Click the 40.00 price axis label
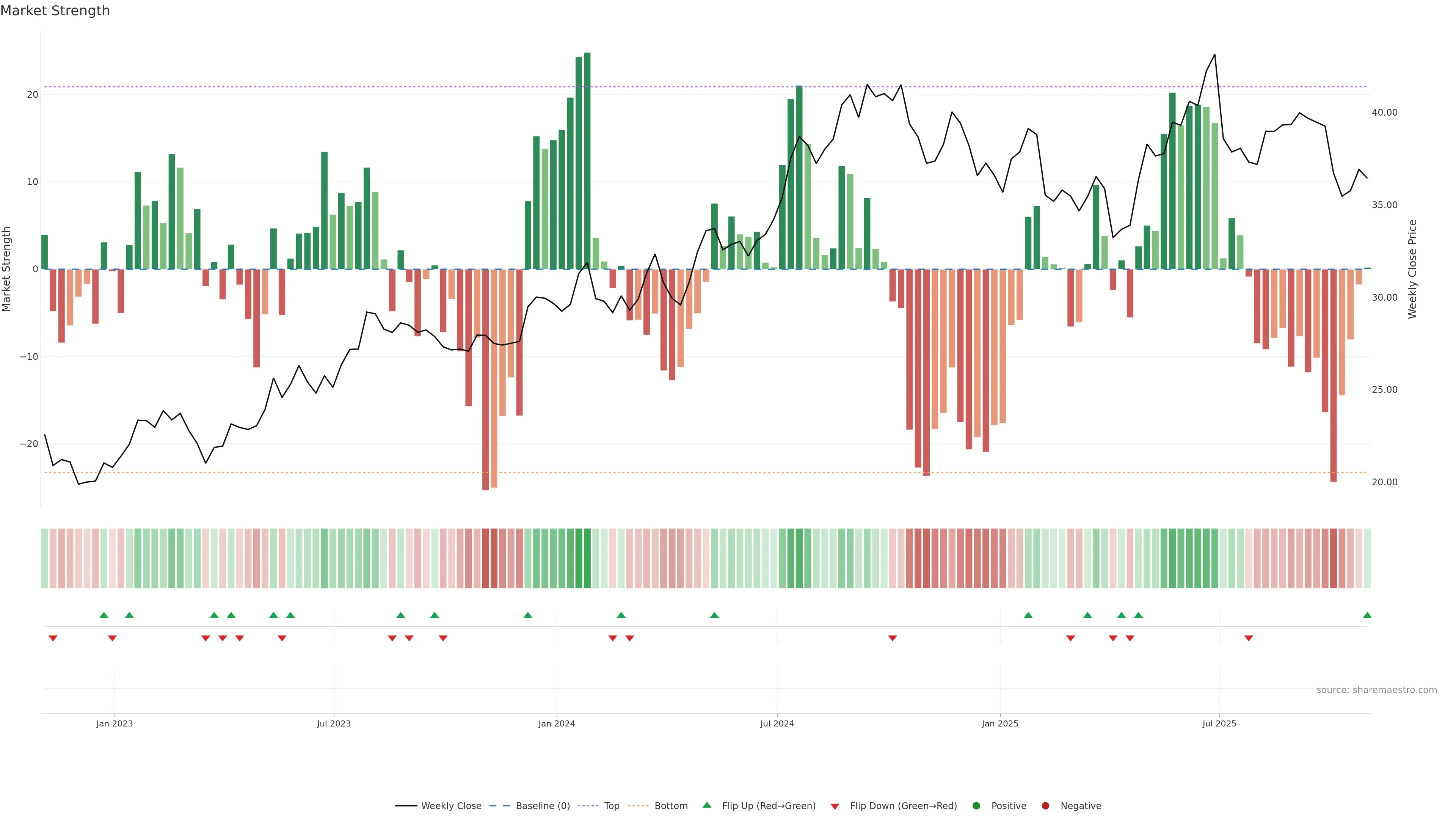Image resolution: width=1456 pixels, height=819 pixels. pyautogui.click(x=1384, y=113)
